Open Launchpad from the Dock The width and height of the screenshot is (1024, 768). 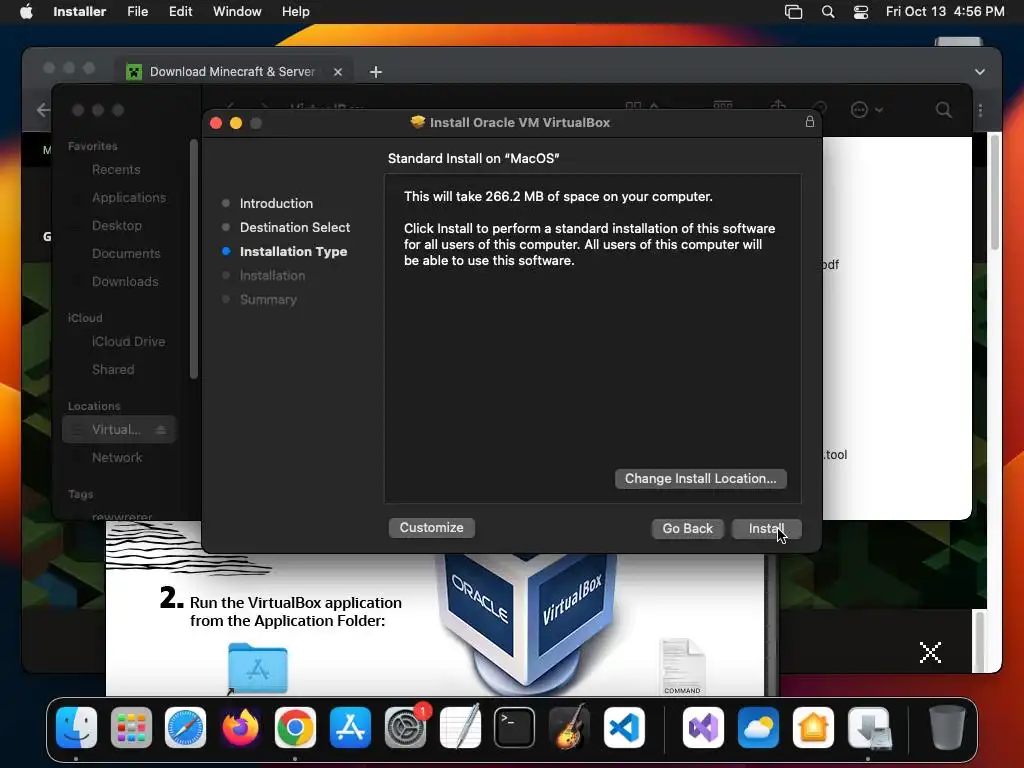tap(131, 728)
